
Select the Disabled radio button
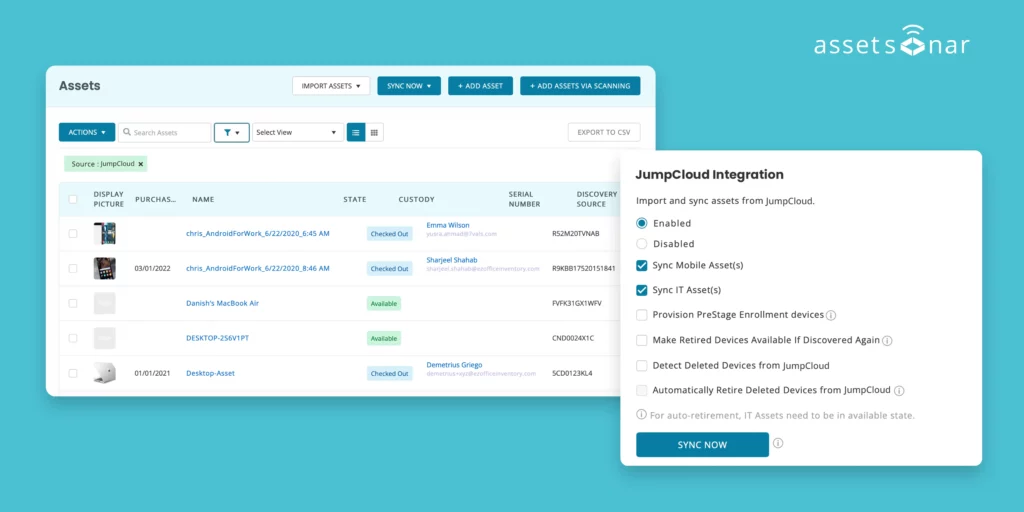[642, 244]
